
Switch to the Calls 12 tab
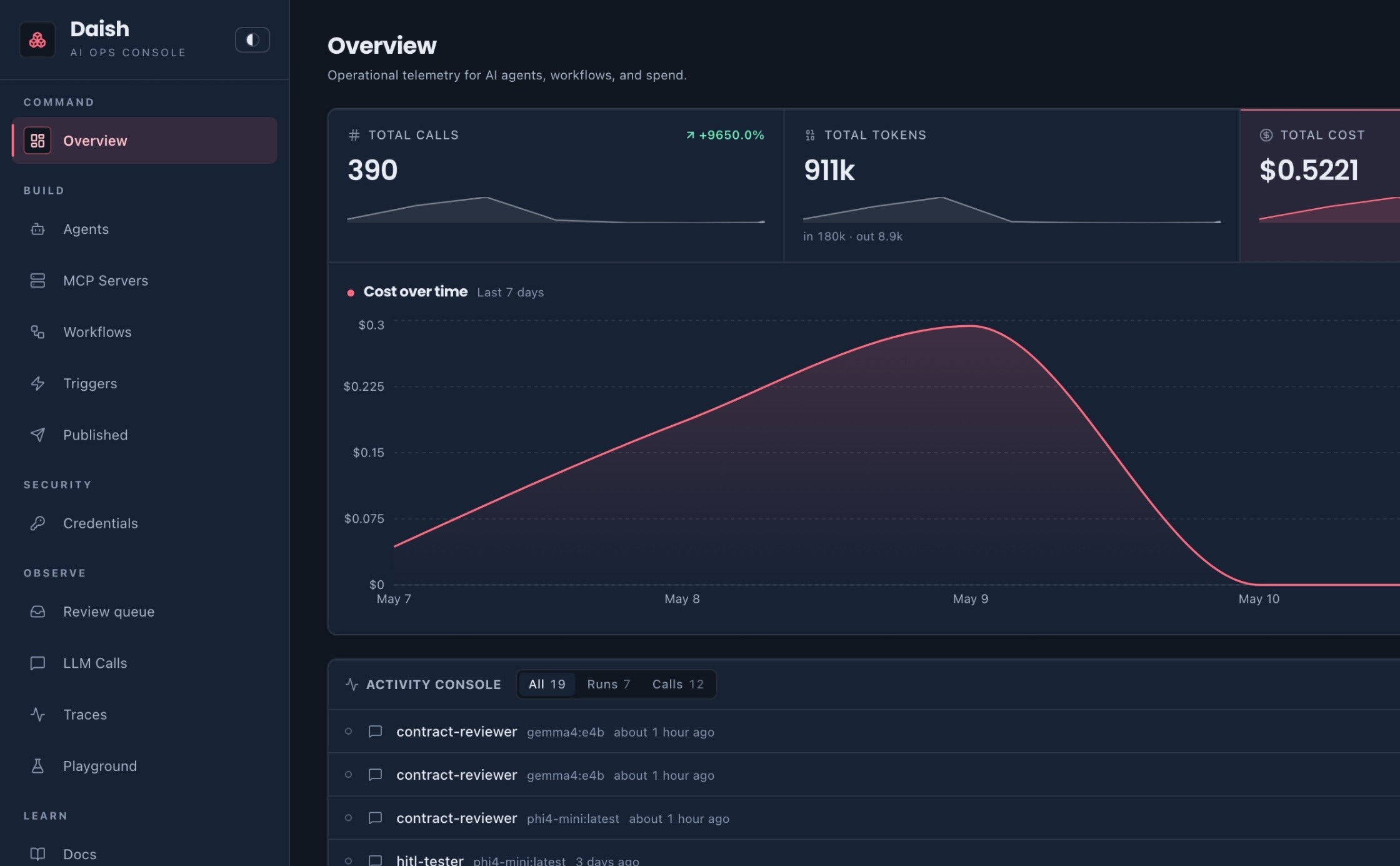click(677, 685)
